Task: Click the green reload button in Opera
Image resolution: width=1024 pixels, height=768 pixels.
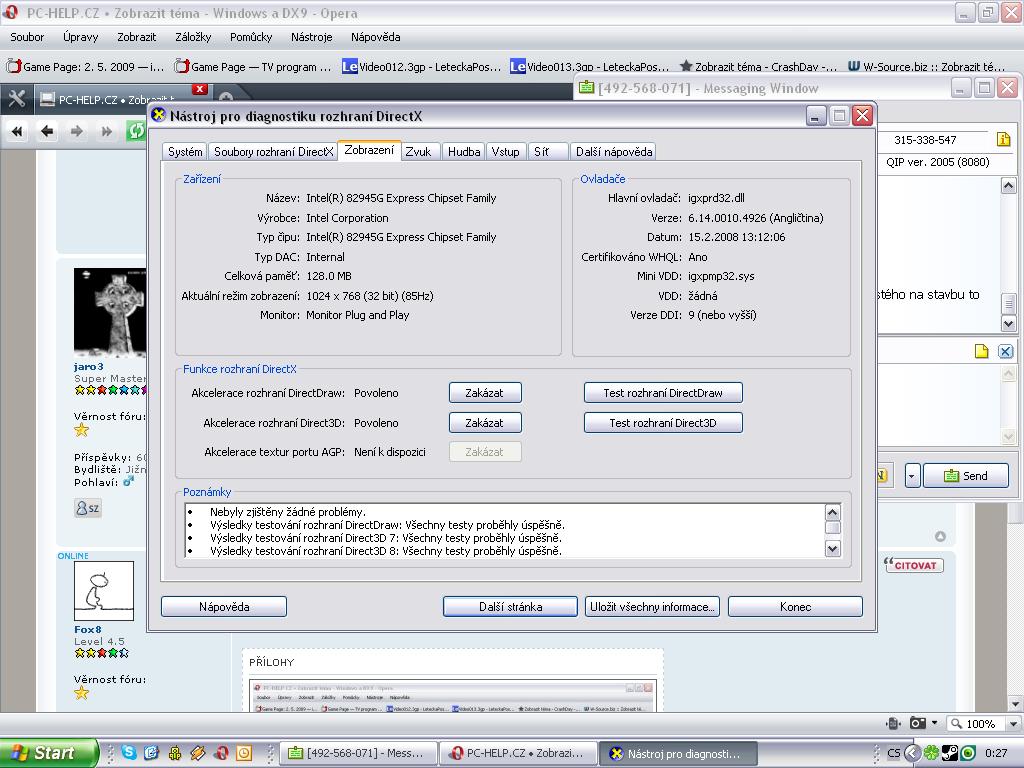Action: click(x=135, y=131)
